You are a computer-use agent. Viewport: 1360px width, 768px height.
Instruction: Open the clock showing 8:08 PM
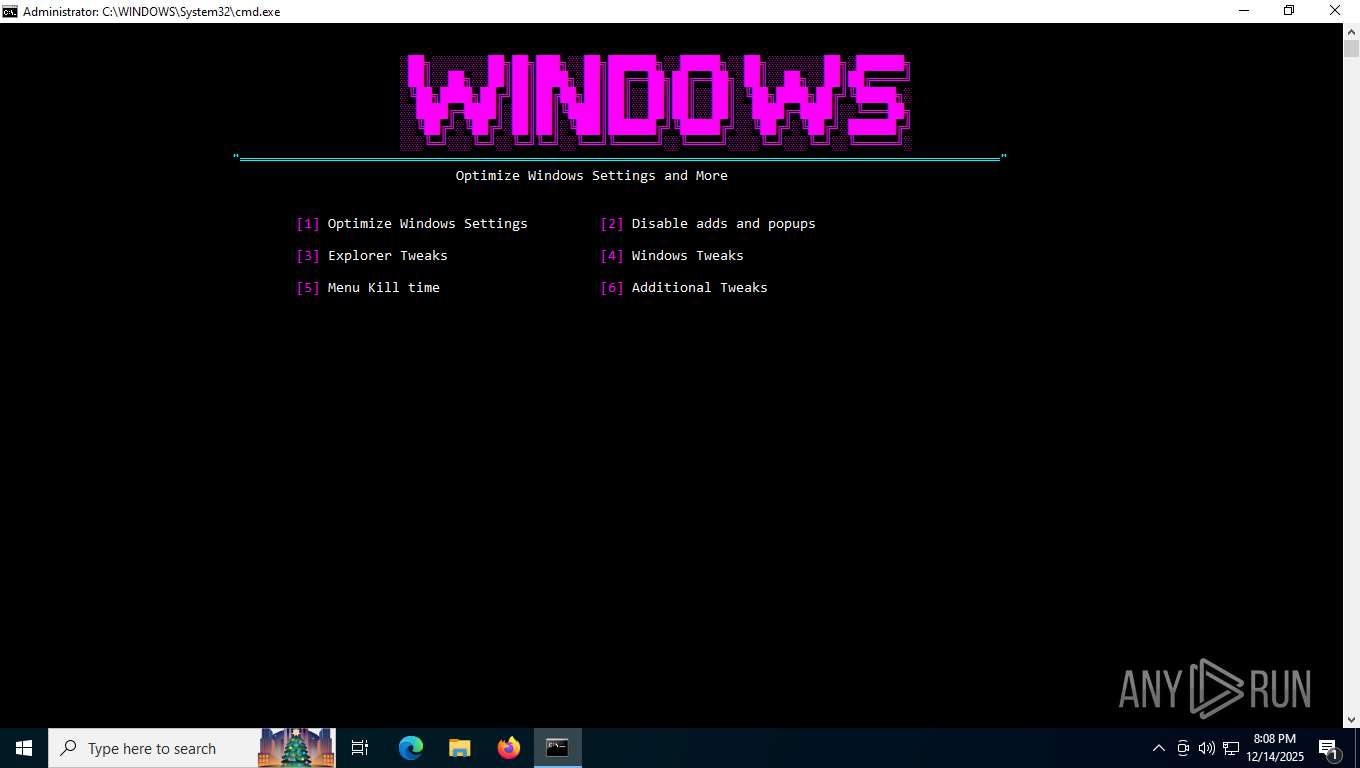1275,748
